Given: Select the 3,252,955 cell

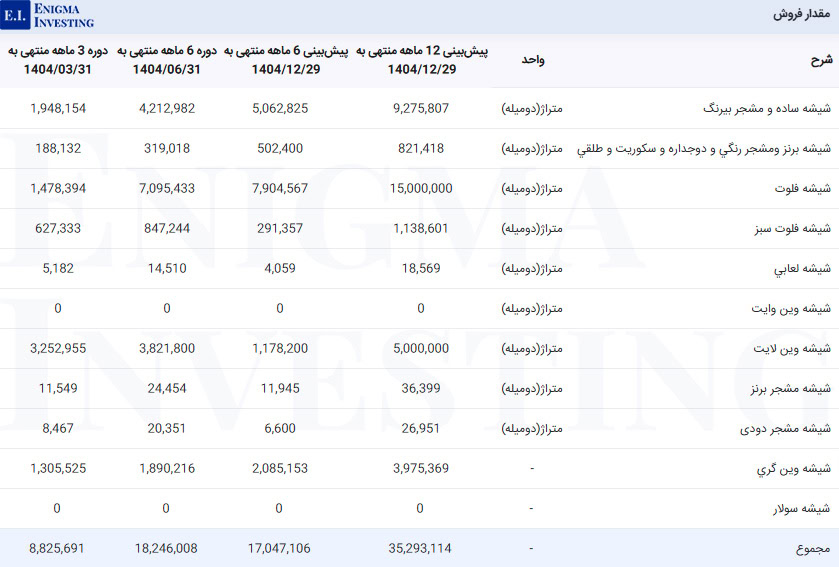Looking at the screenshot, I should point(58,349).
